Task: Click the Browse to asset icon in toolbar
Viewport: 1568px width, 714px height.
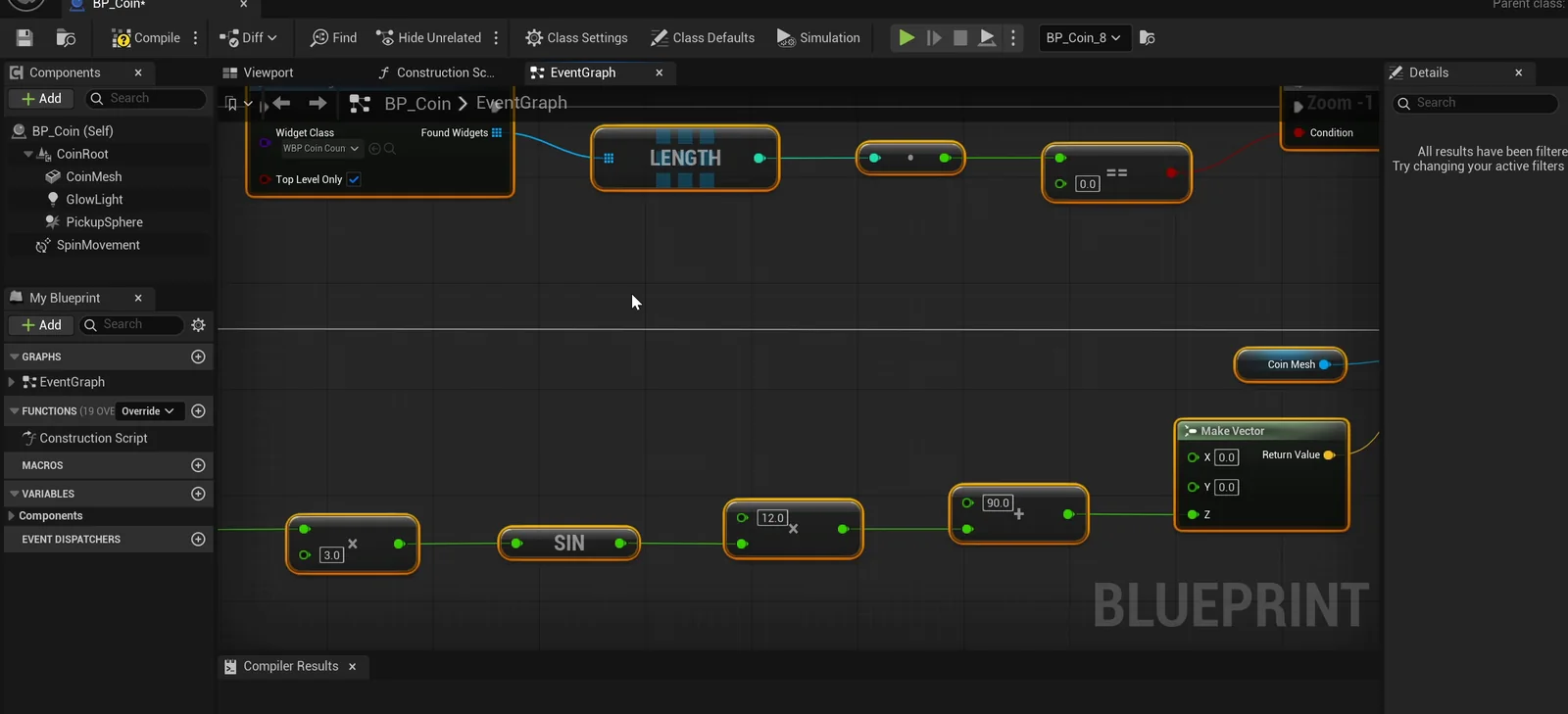Action: [66, 38]
